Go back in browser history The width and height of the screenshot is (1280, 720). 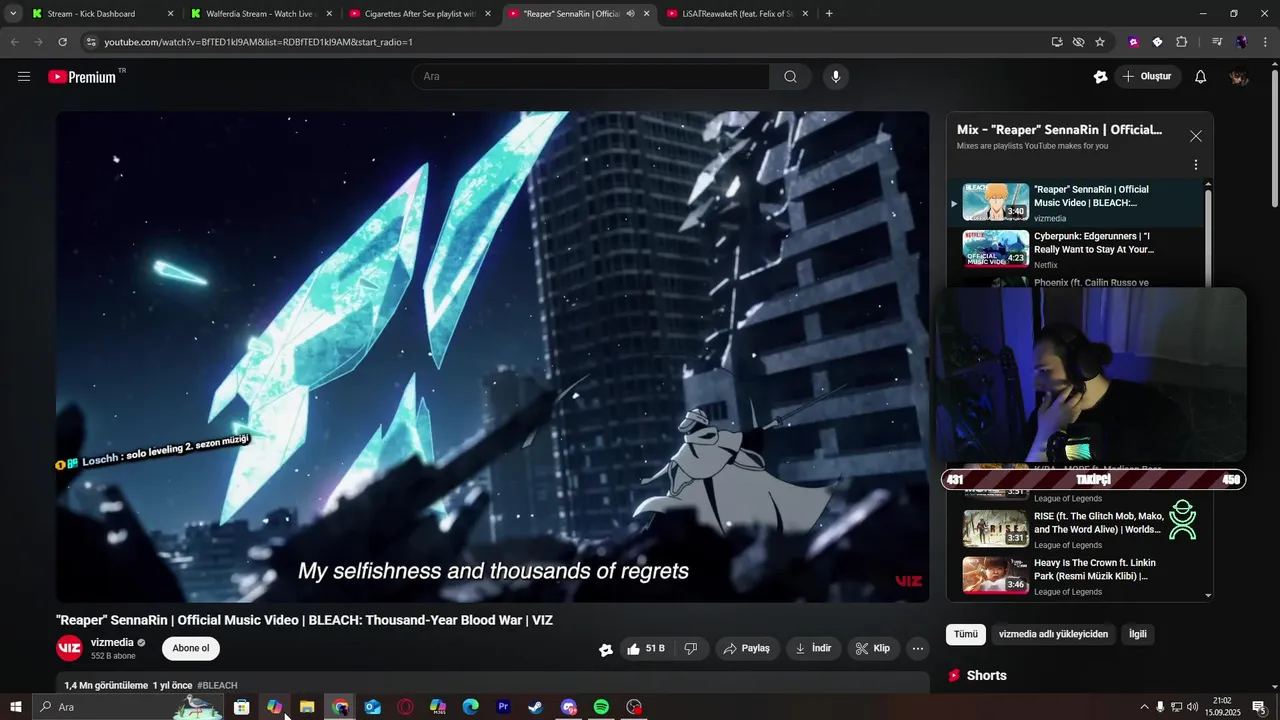[14, 42]
